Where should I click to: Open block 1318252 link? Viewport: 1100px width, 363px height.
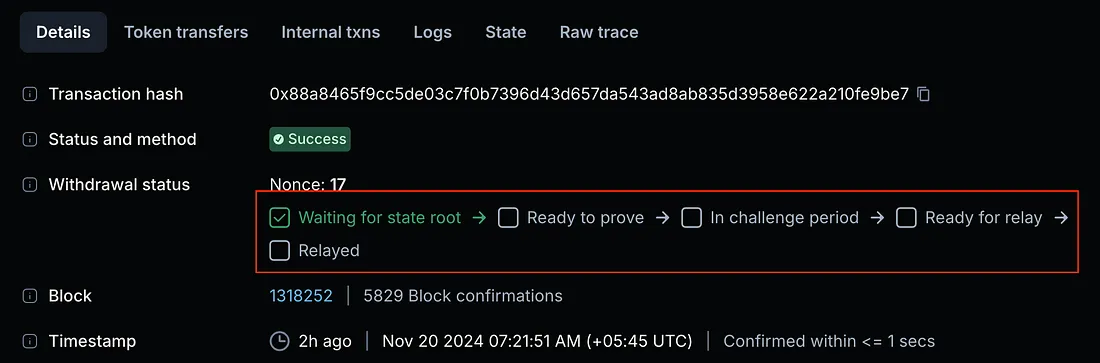(x=301, y=296)
